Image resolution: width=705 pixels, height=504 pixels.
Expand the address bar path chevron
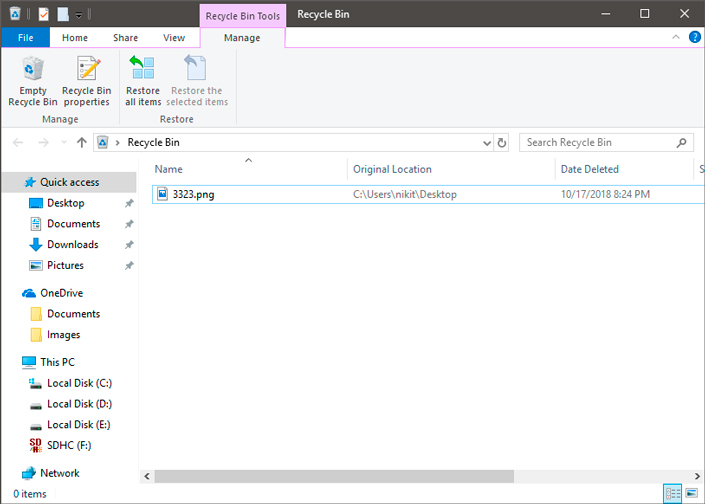click(x=118, y=143)
